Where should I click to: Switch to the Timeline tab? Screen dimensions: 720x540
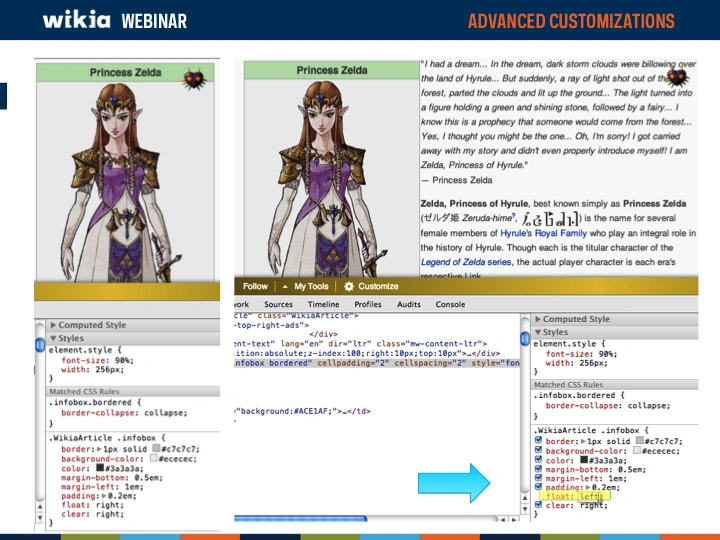pyautogui.click(x=323, y=304)
